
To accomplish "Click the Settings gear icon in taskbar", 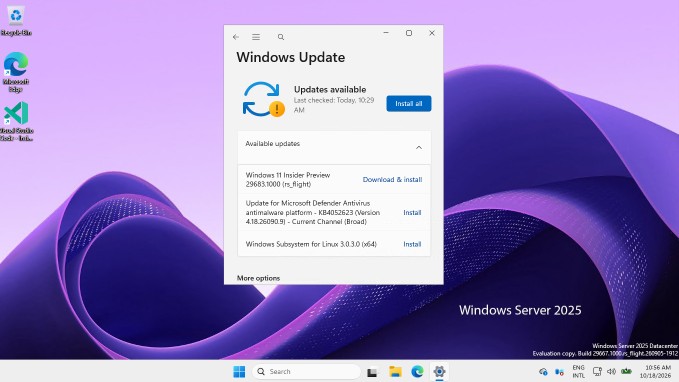I will coord(439,372).
